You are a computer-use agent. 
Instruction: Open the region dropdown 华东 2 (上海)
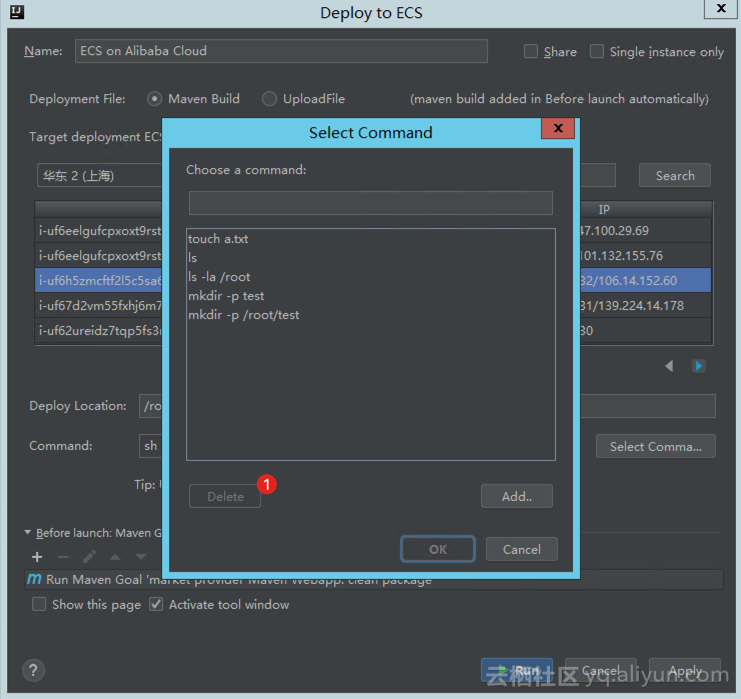tap(99, 175)
